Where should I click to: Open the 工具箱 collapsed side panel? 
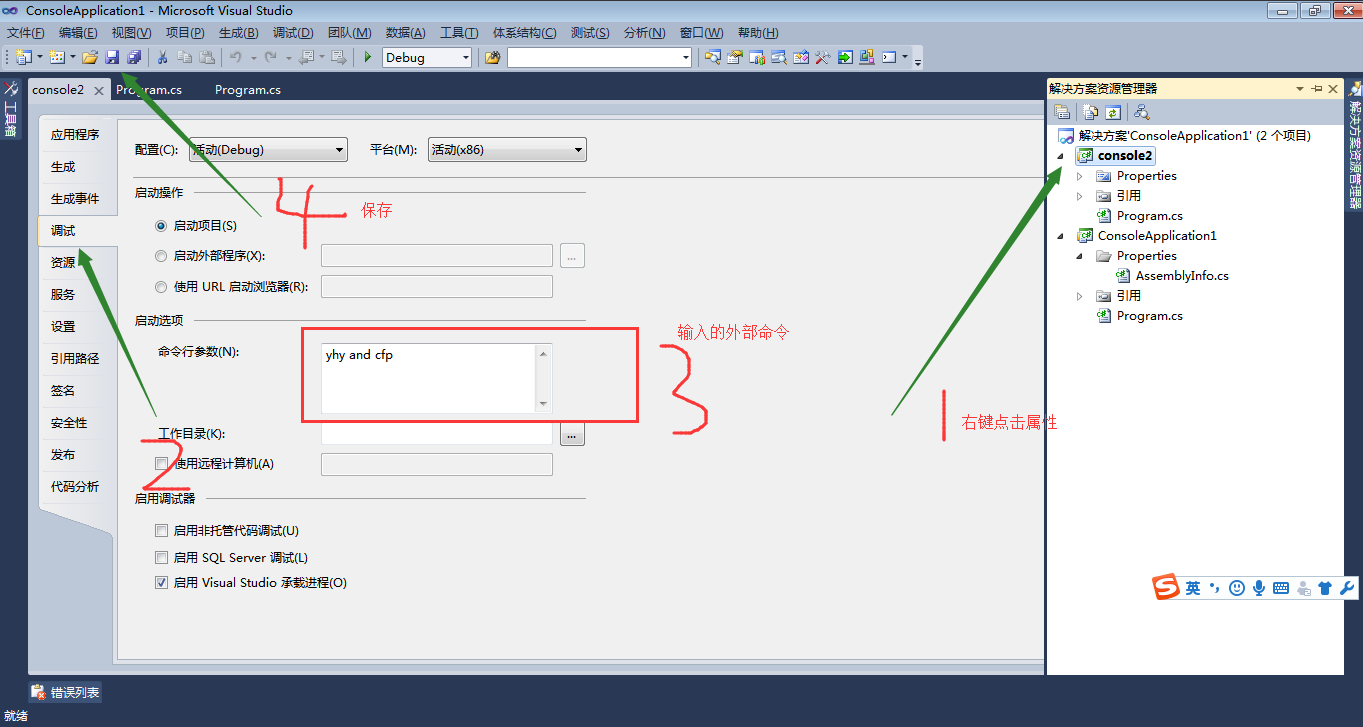[x=10, y=110]
